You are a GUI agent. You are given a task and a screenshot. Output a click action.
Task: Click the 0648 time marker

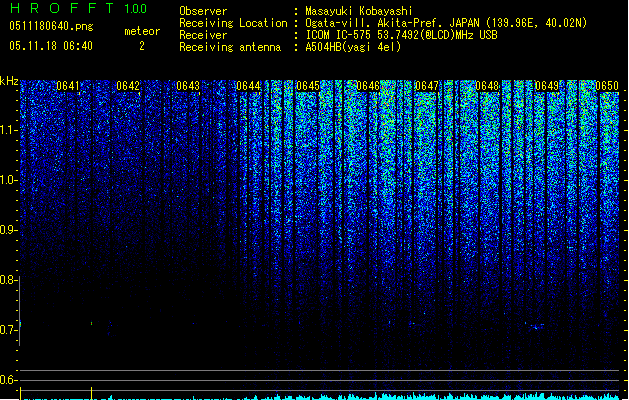(x=487, y=86)
